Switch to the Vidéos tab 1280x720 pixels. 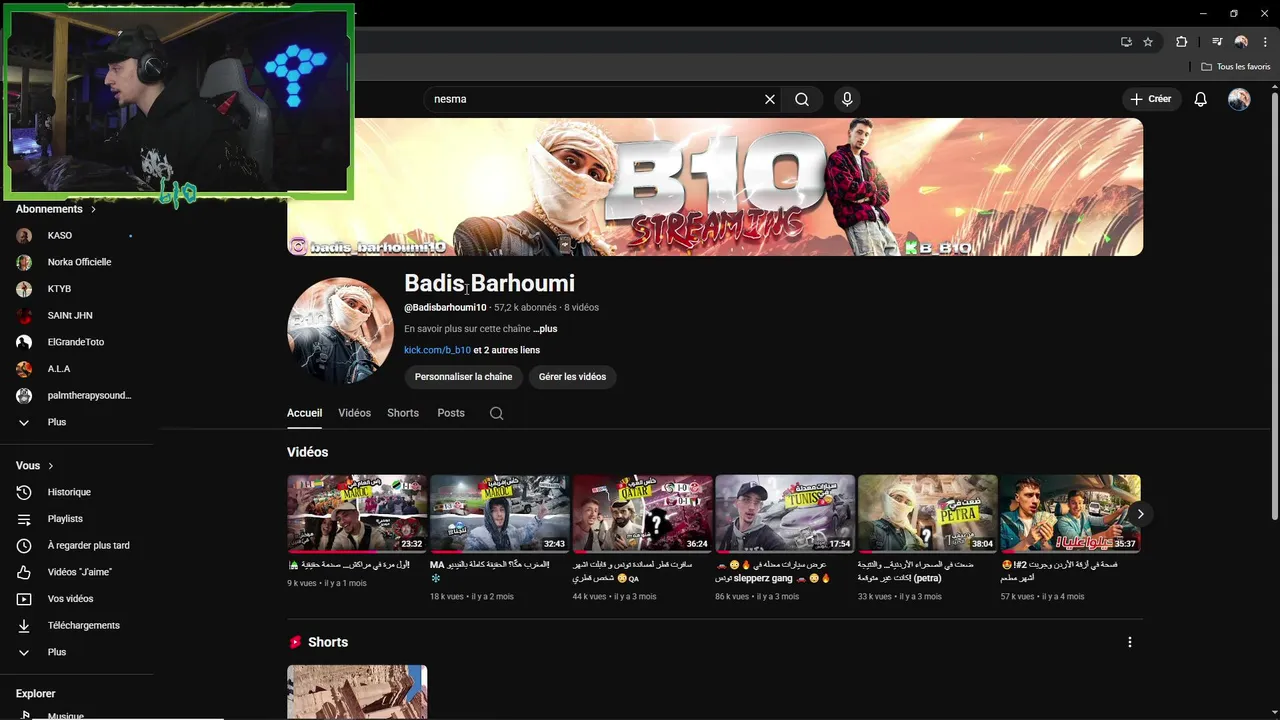[x=354, y=413]
